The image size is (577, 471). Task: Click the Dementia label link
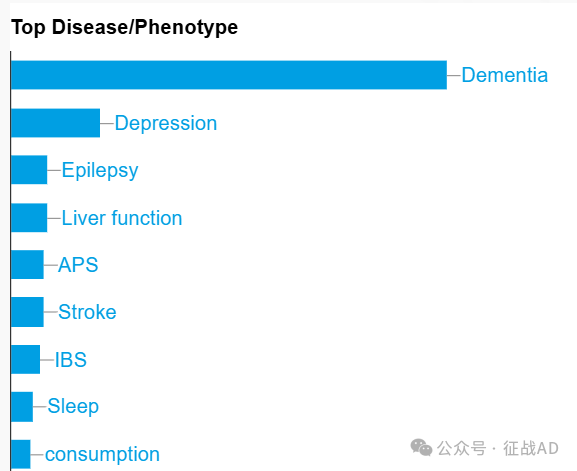click(x=505, y=75)
